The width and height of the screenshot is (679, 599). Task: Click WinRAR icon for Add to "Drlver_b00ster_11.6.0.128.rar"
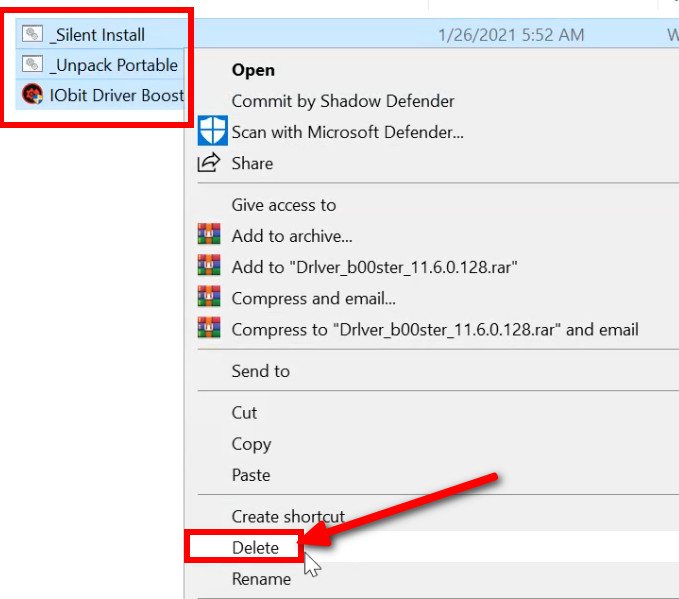pyautogui.click(x=209, y=267)
